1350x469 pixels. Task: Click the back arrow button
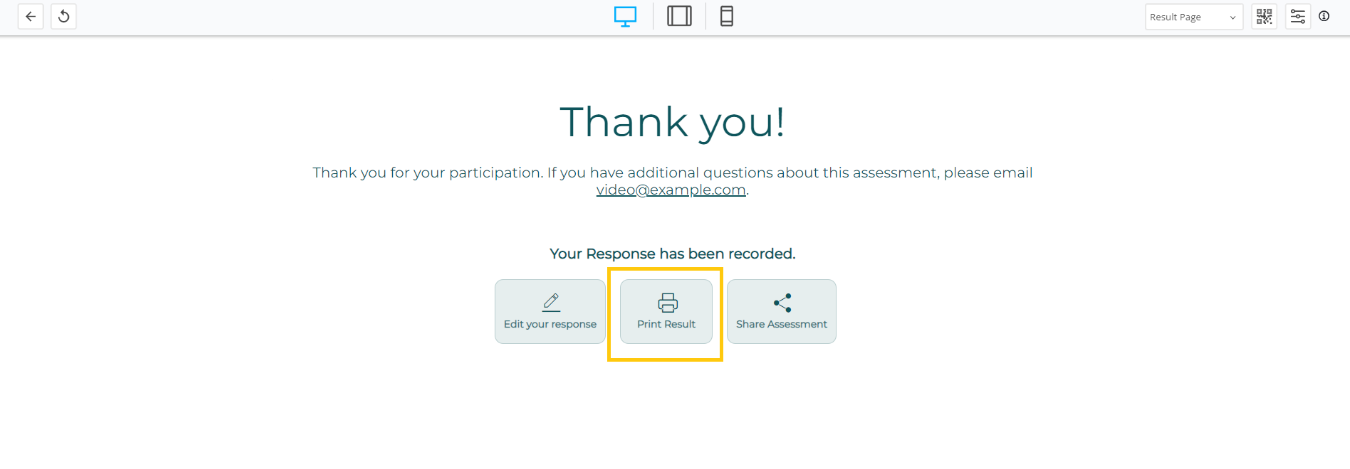(31, 16)
